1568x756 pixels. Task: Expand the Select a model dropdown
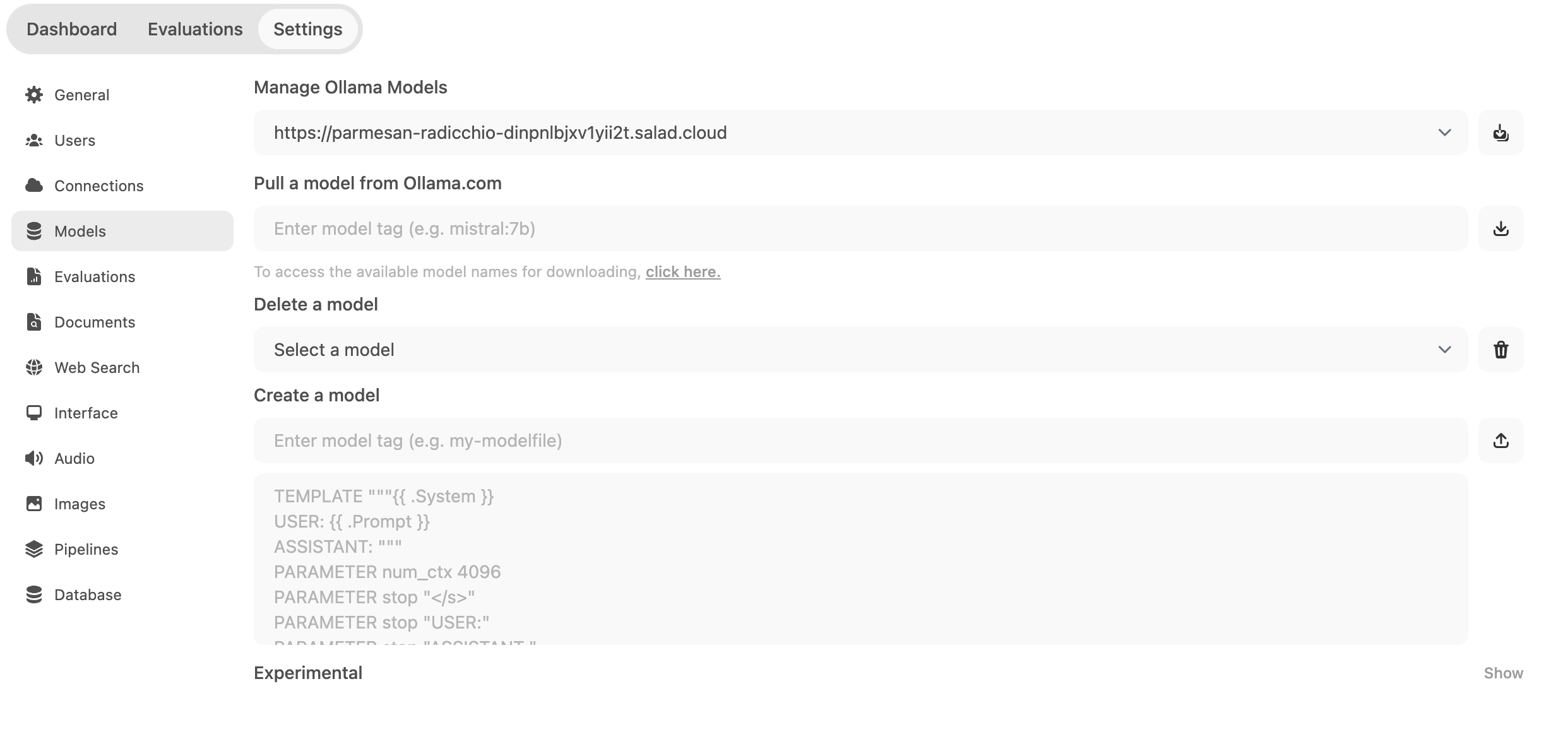[x=861, y=350]
